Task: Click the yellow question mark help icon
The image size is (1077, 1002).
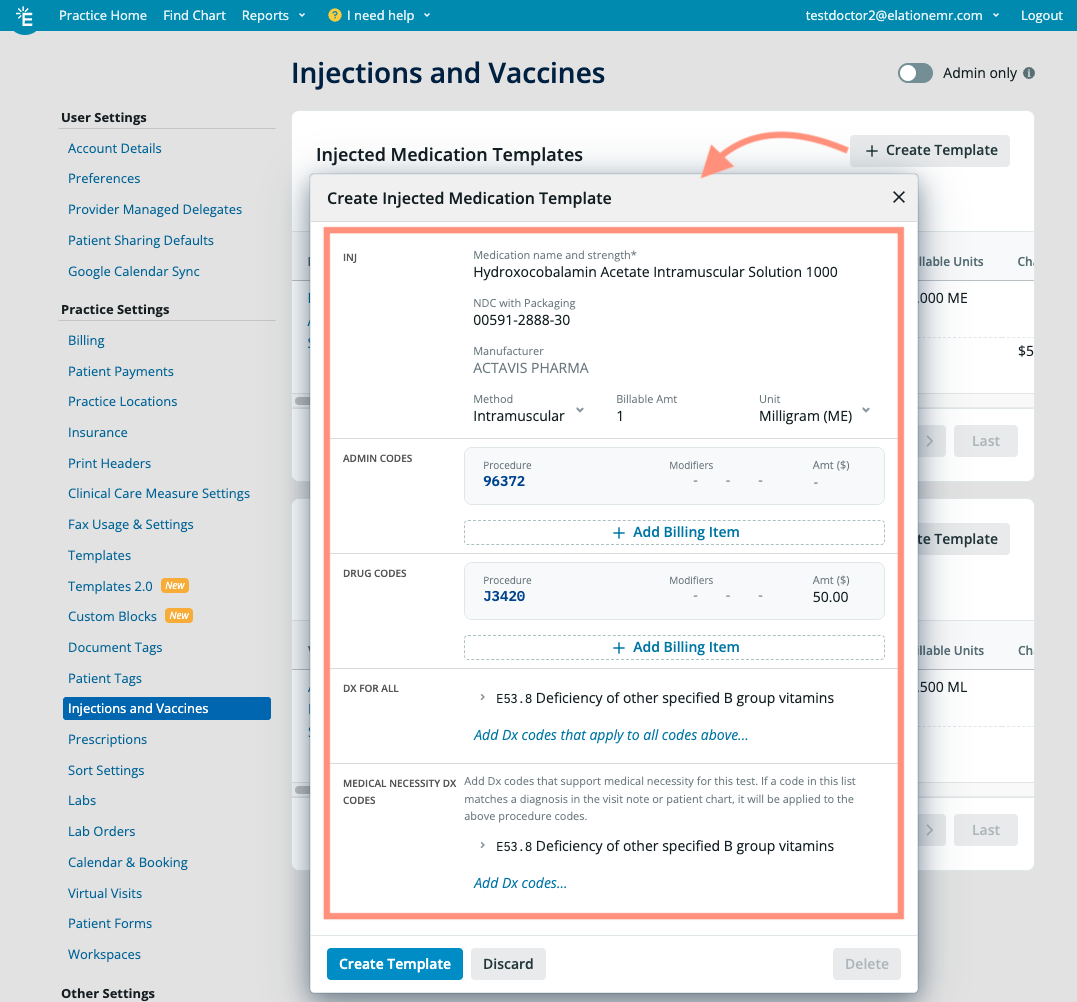Action: coord(335,16)
